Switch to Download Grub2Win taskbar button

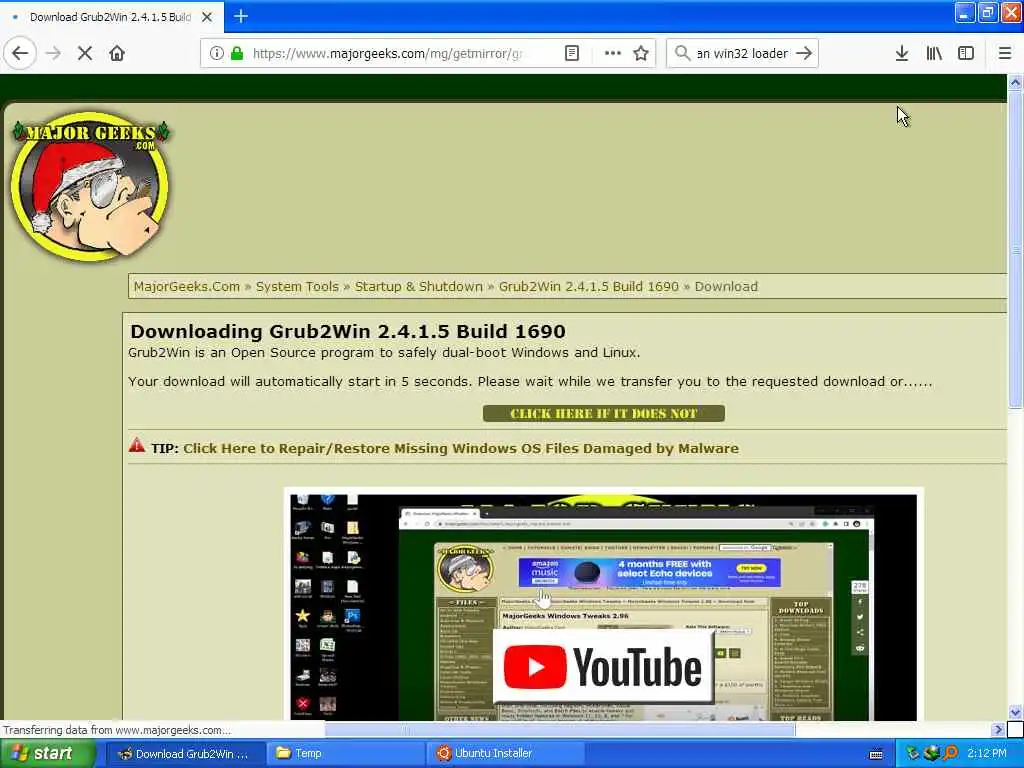click(185, 754)
